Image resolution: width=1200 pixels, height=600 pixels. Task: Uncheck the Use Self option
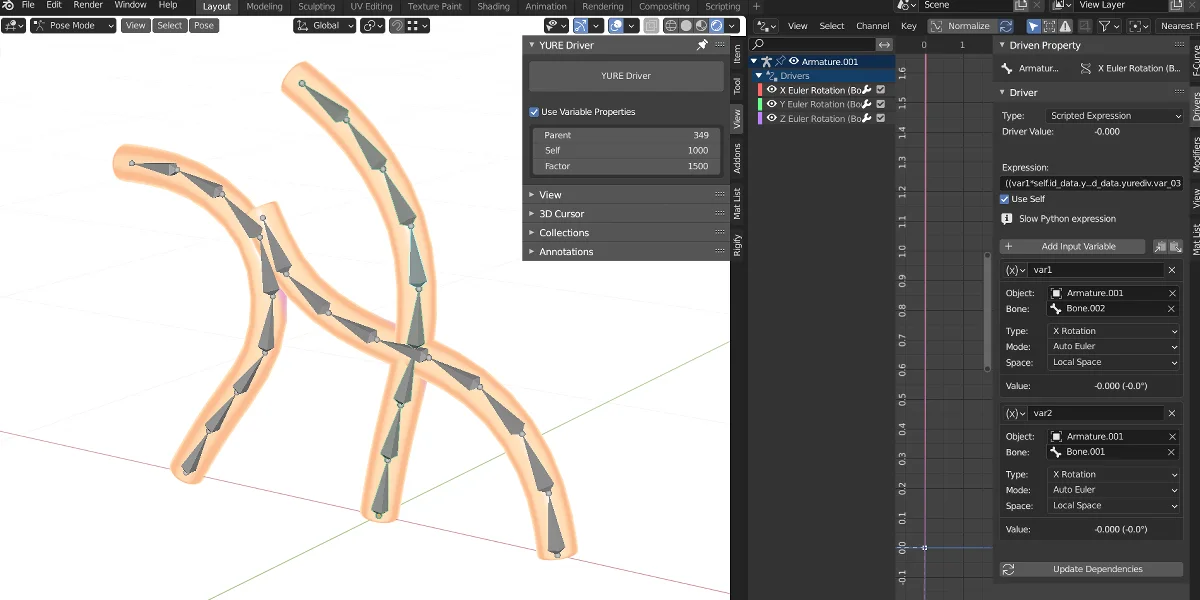1005,199
